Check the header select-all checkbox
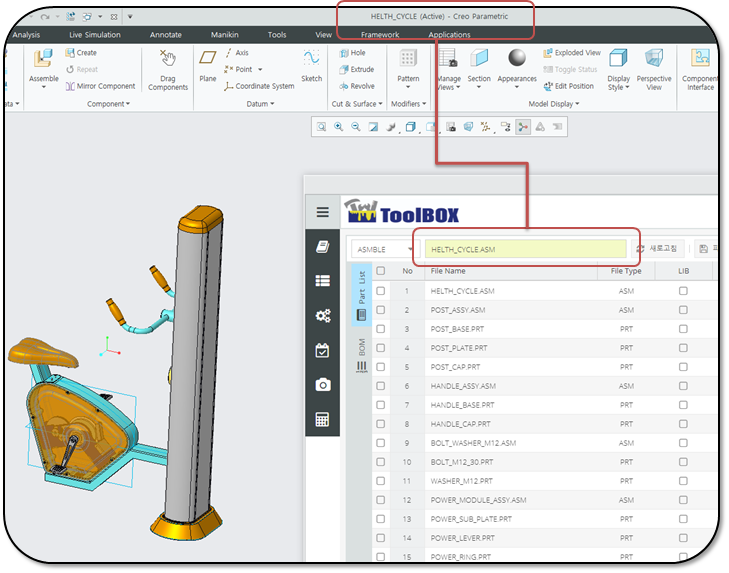 [381, 271]
